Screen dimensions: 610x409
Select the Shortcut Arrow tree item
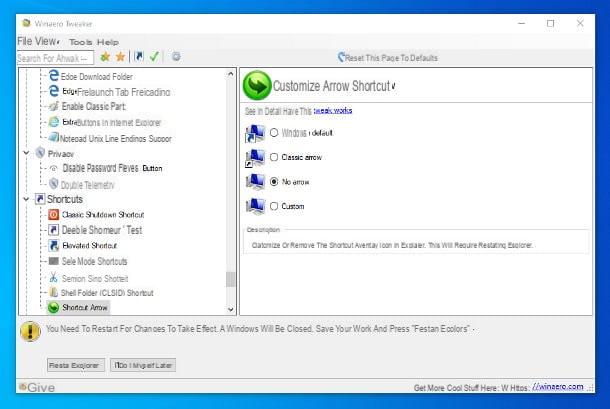(x=84, y=307)
